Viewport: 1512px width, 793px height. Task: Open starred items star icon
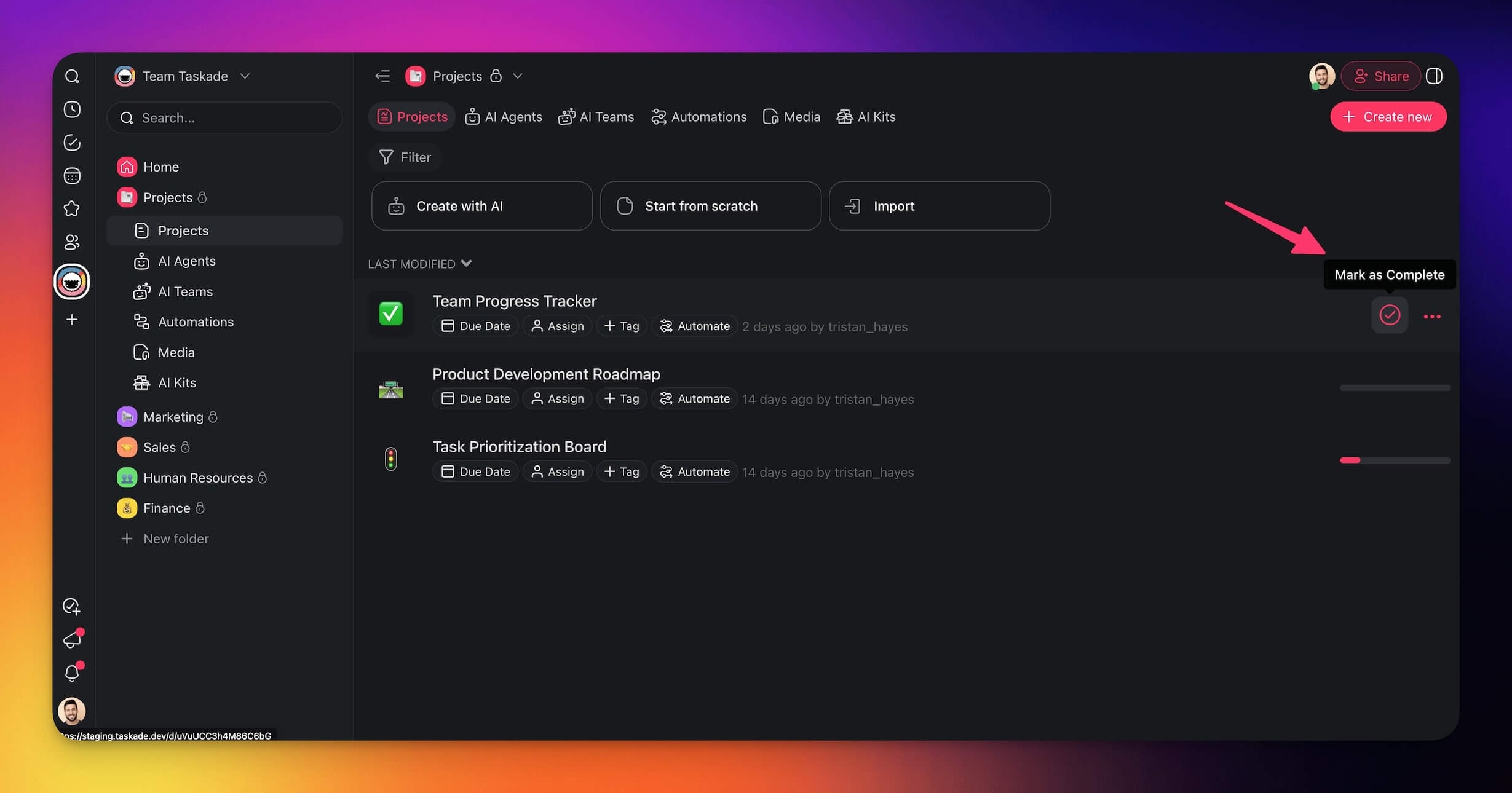pyautogui.click(x=72, y=209)
